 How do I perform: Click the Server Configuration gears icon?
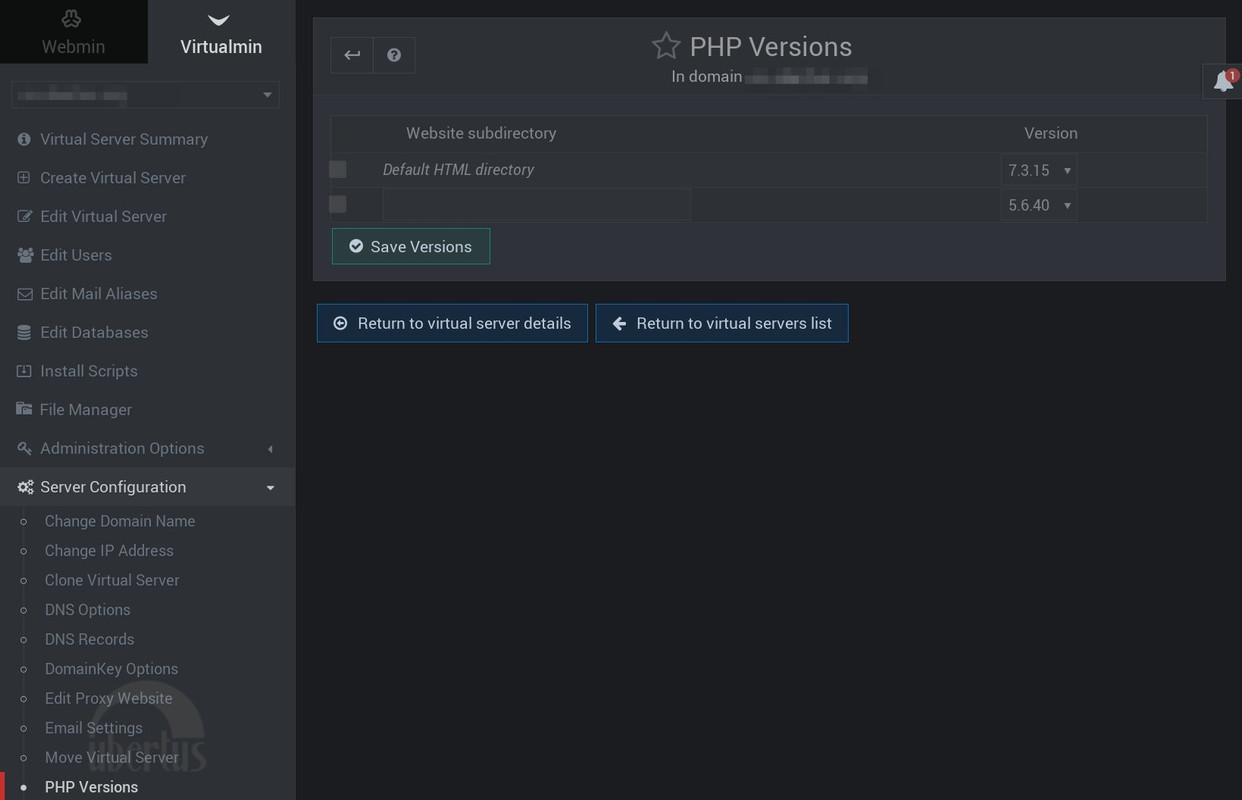click(x=25, y=487)
